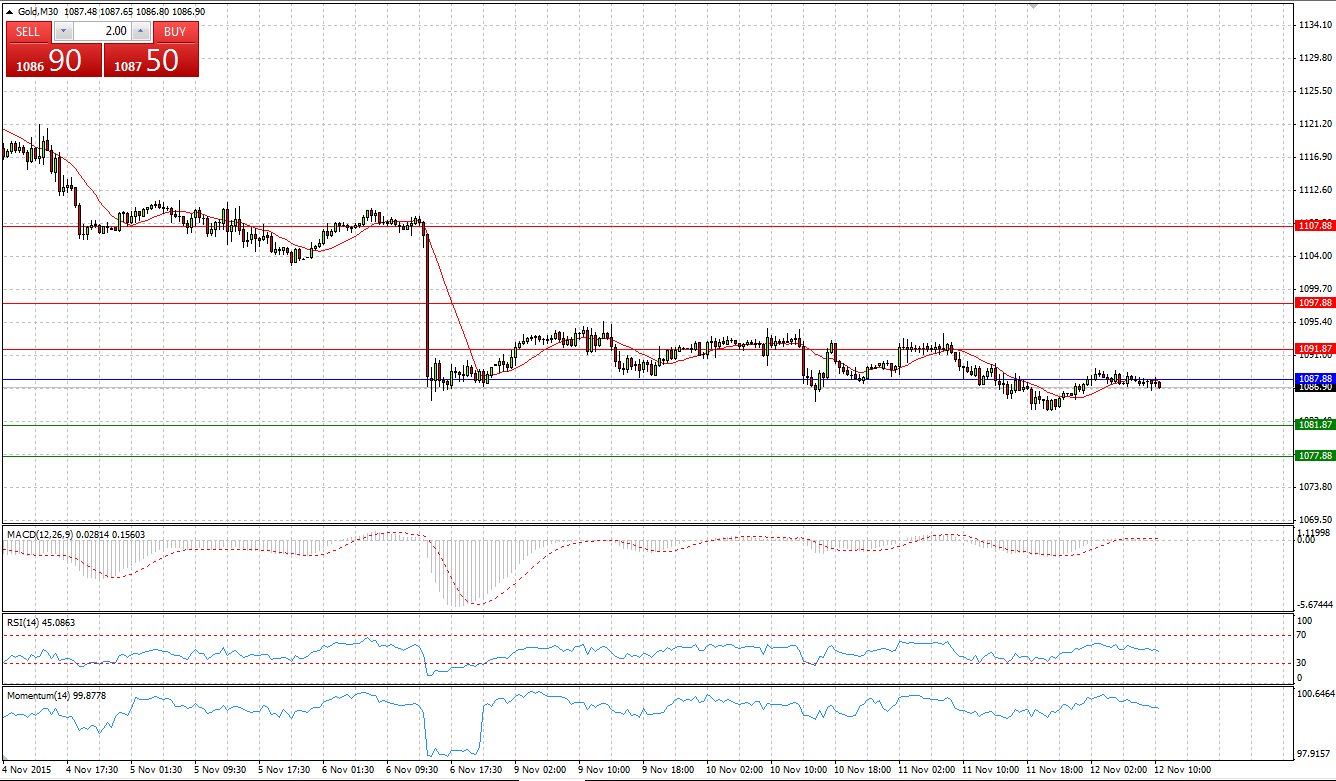The height and width of the screenshot is (781, 1336).
Task: Select the green 1077.88 price level label
Action: coord(1314,455)
